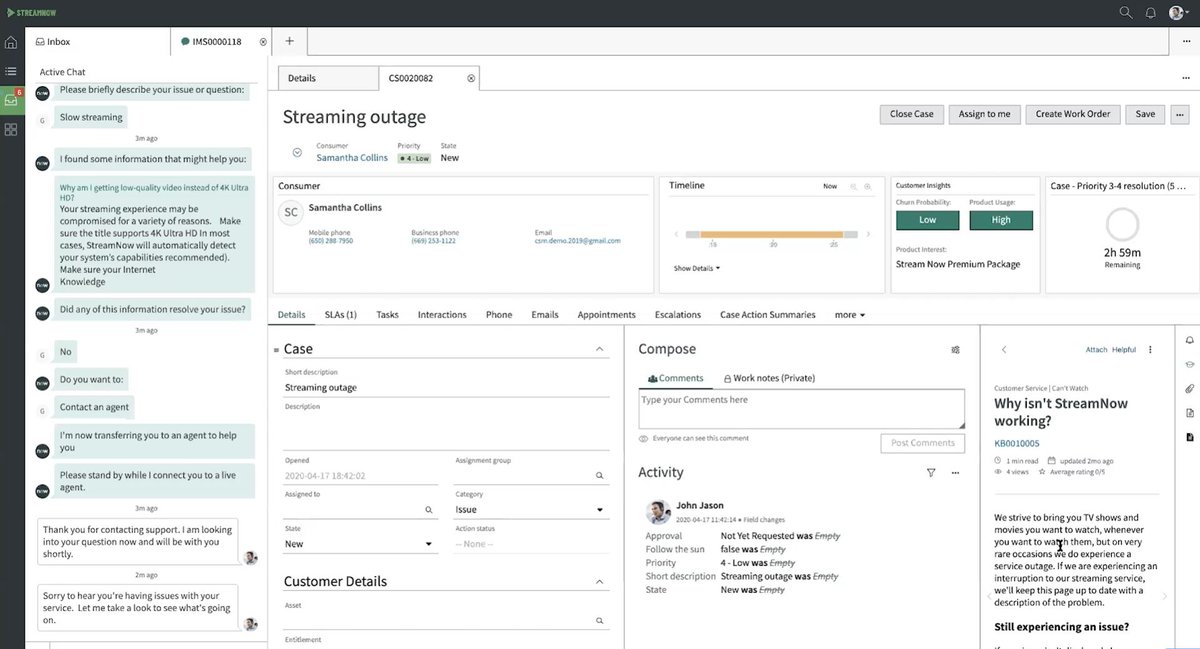
Task: Open Compose settings icon
Action: click(x=955, y=350)
